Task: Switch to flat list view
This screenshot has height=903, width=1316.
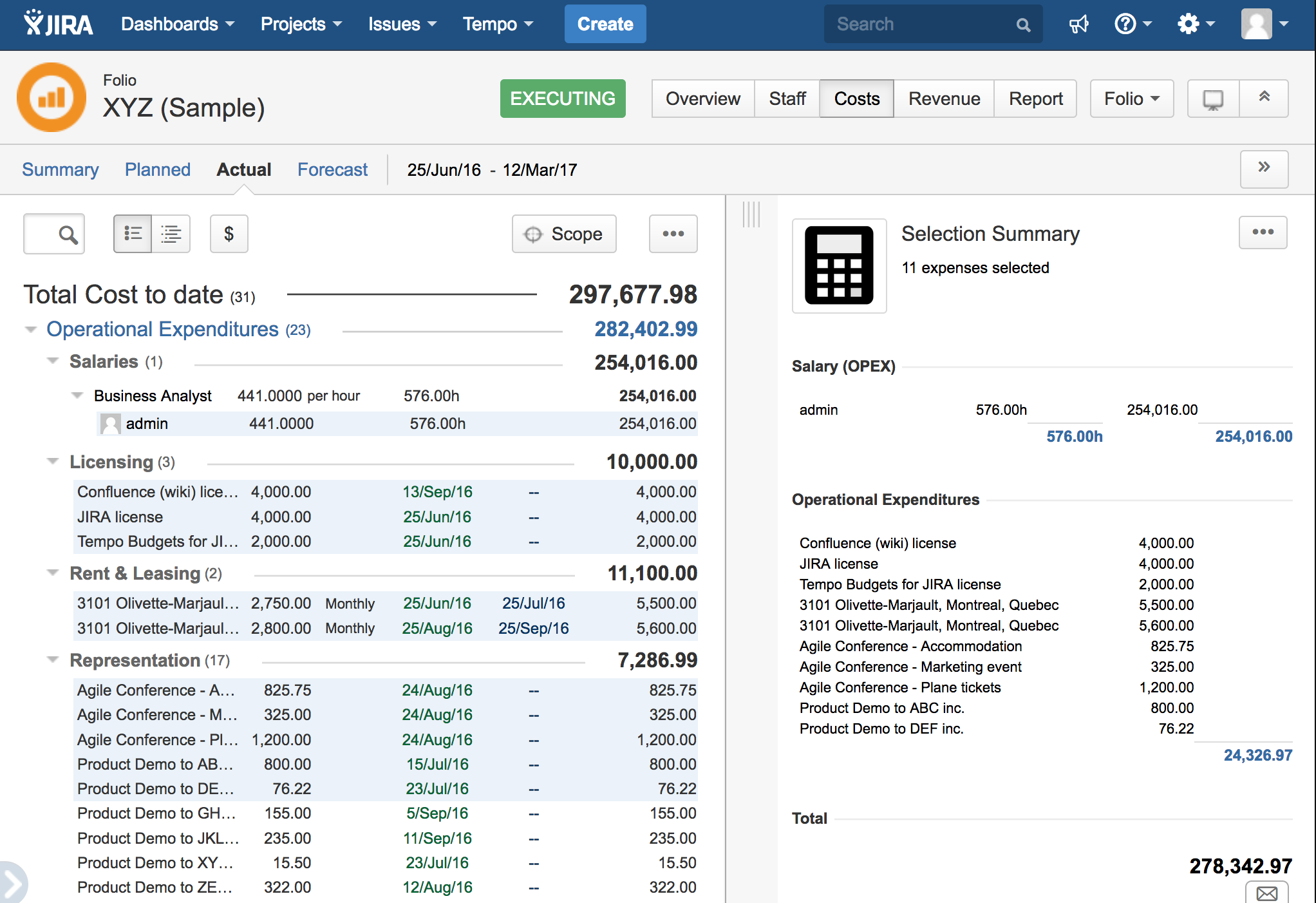Action: coord(133,234)
